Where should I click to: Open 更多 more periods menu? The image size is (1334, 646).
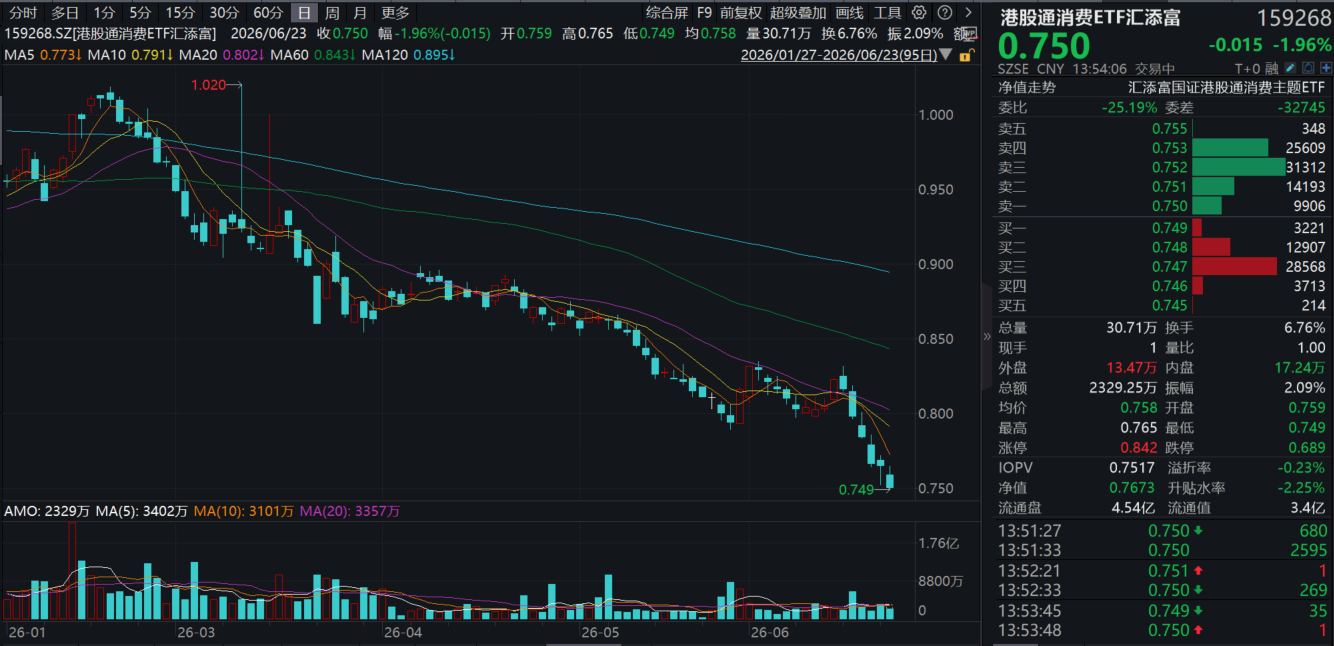396,13
